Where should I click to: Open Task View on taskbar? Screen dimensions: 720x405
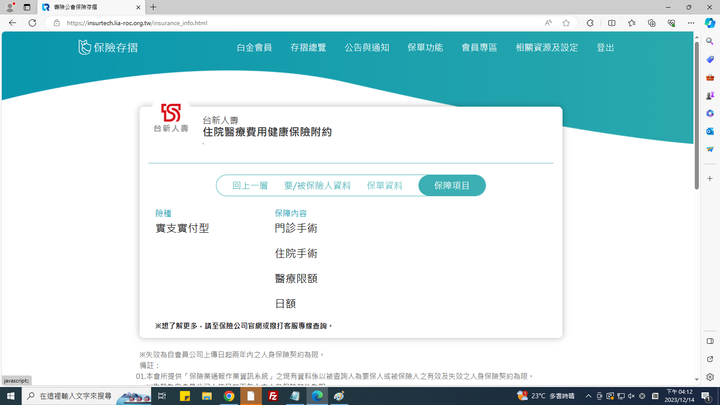point(162,396)
